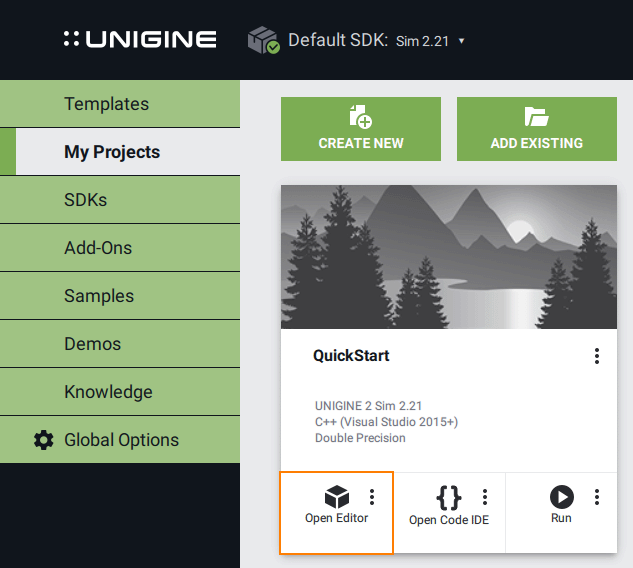This screenshot has height=568, width=633.
Task: Open the Demos tab
Action: click(x=120, y=344)
